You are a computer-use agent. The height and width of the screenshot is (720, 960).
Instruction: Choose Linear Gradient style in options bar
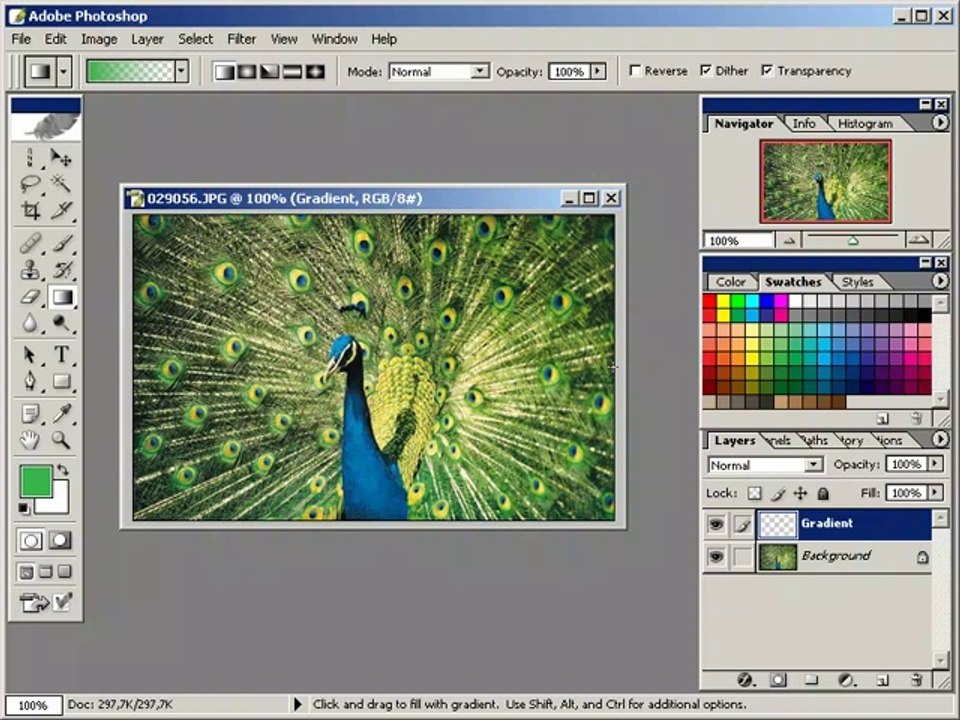coord(224,72)
